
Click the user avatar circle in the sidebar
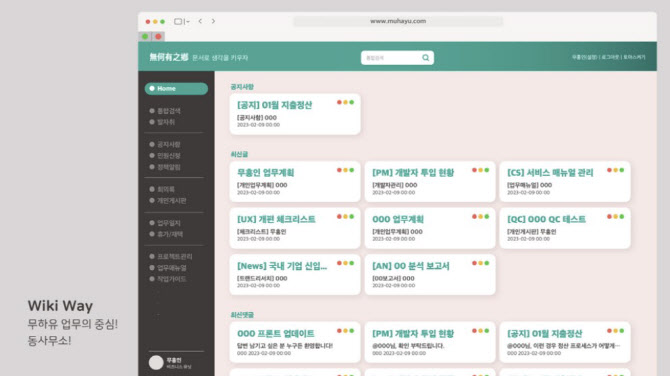click(156, 362)
